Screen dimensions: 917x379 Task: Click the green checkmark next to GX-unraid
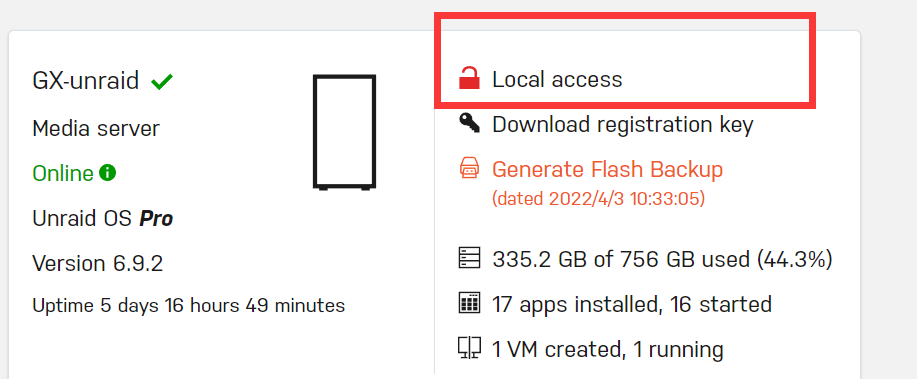coord(162,81)
